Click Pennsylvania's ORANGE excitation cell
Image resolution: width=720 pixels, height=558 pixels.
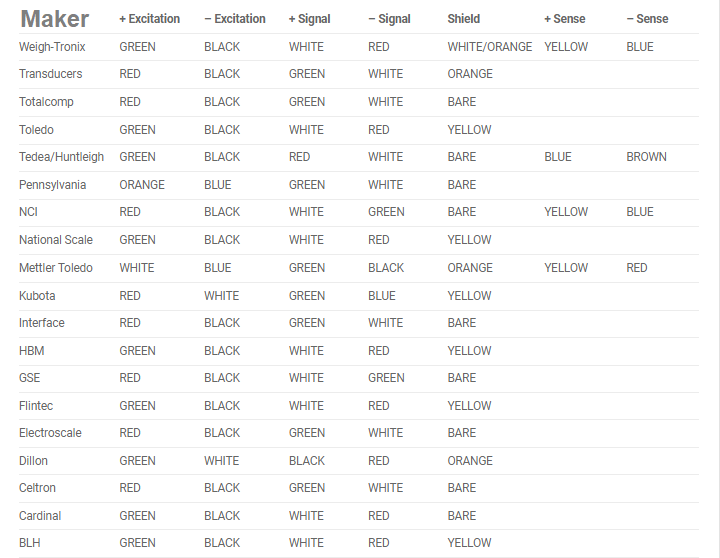click(142, 185)
